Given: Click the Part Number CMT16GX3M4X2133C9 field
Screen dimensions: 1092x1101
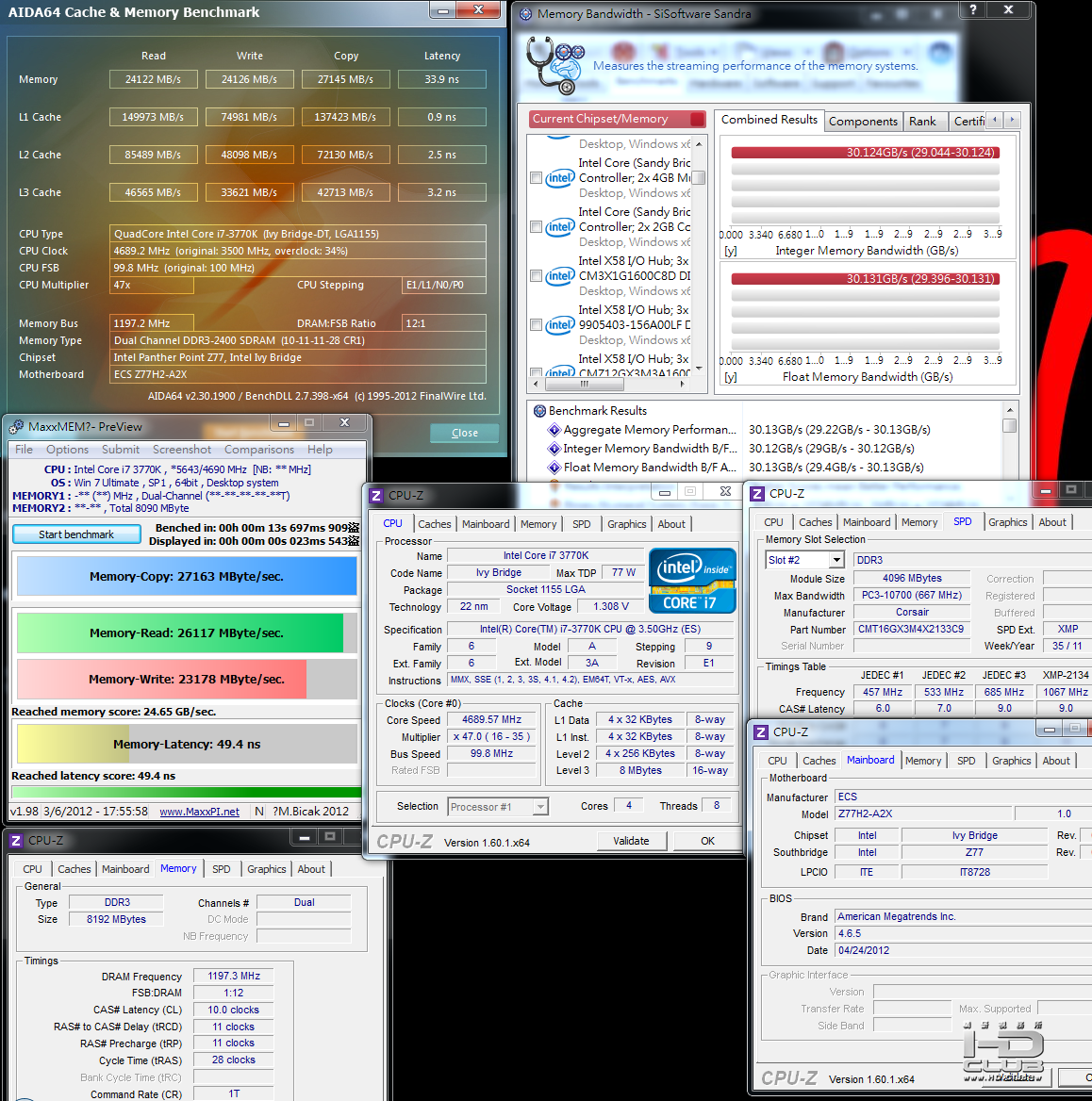Looking at the screenshot, I should [x=911, y=629].
